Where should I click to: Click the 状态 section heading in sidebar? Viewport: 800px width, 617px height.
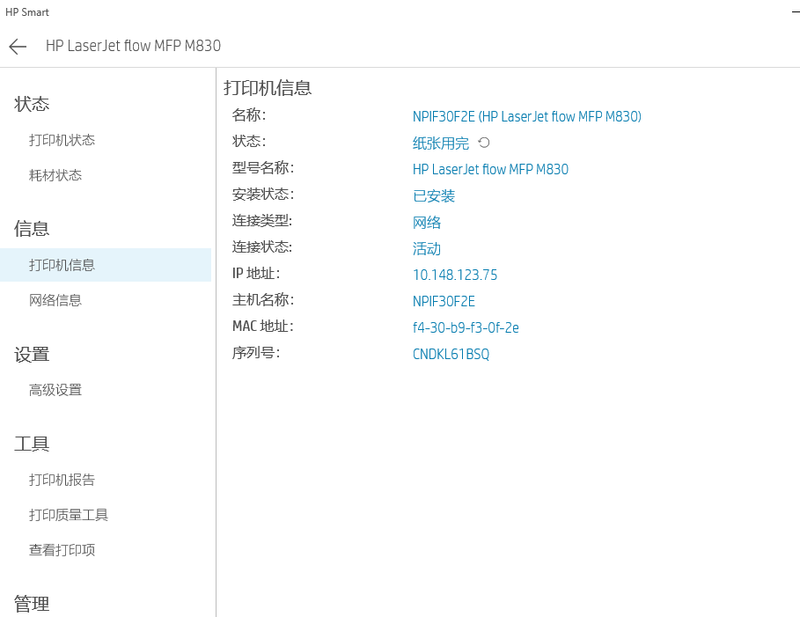pyautogui.click(x=32, y=104)
